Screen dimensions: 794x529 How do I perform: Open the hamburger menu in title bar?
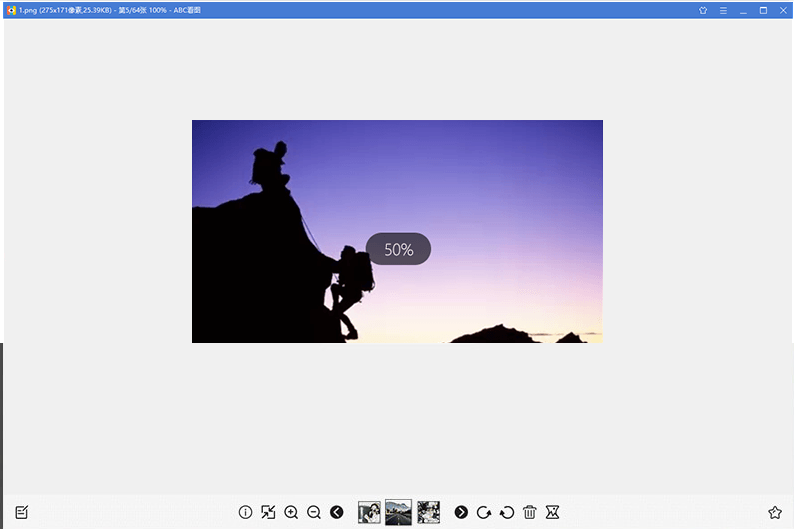(723, 10)
